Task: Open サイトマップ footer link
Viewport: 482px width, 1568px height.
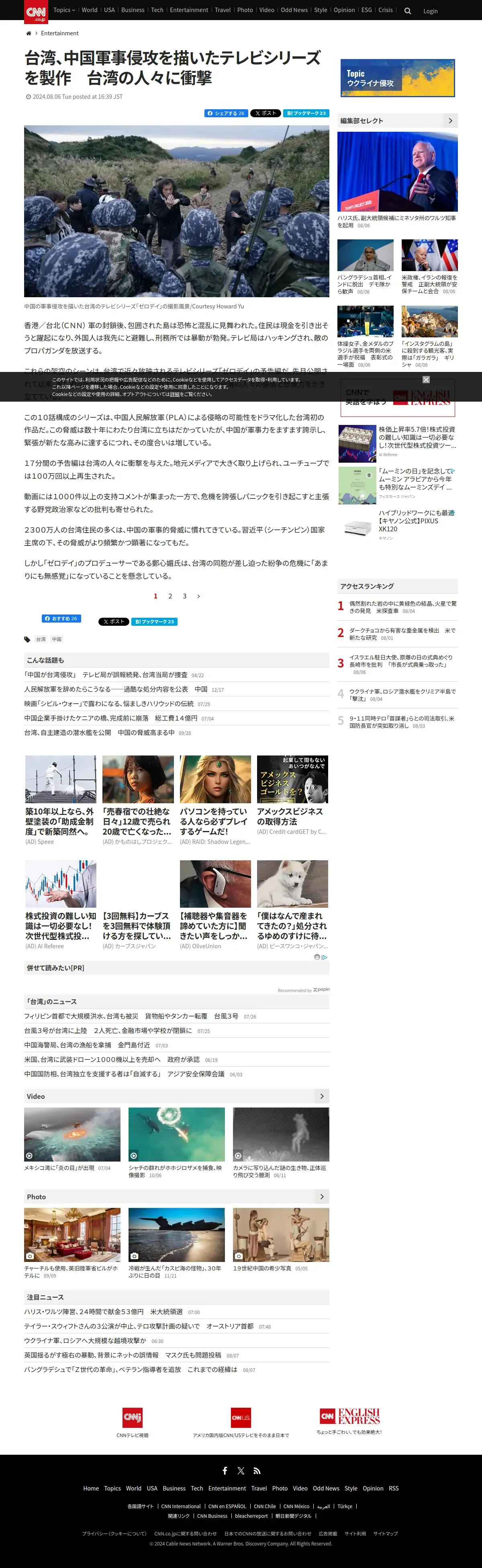Action: point(386,1534)
